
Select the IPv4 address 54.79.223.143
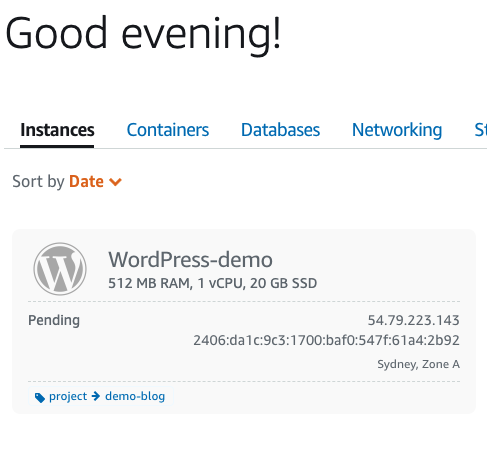tap(414, 320)
